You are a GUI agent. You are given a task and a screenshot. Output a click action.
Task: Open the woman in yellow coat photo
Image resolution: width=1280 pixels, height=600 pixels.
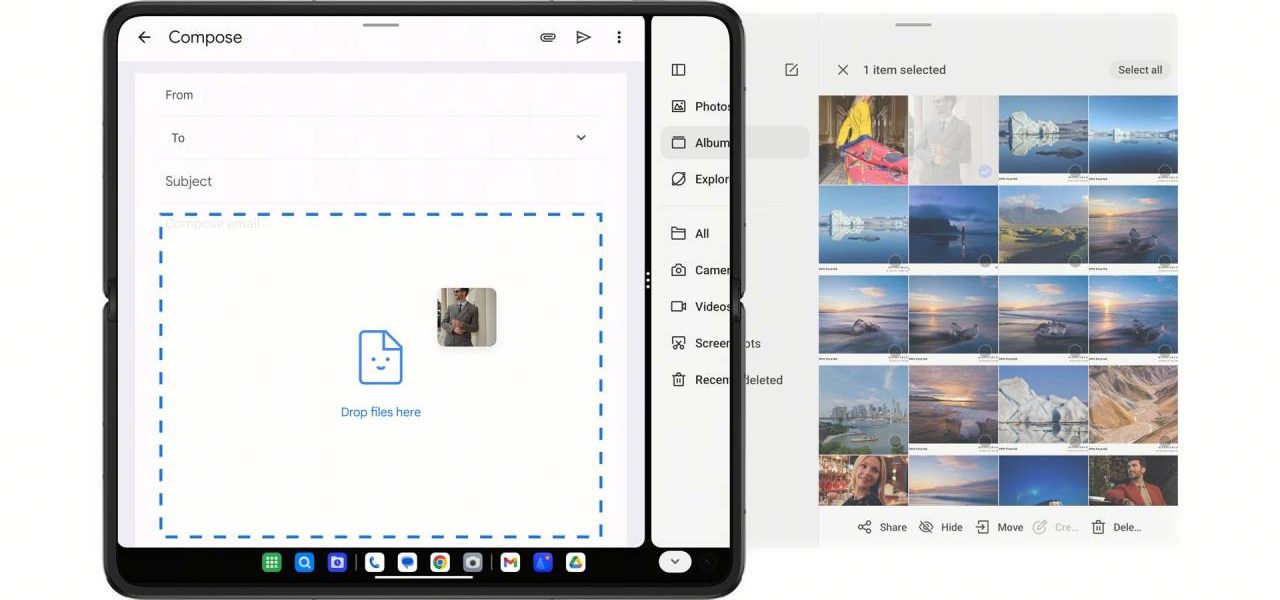pyautogui.click(x=863, y=140)
